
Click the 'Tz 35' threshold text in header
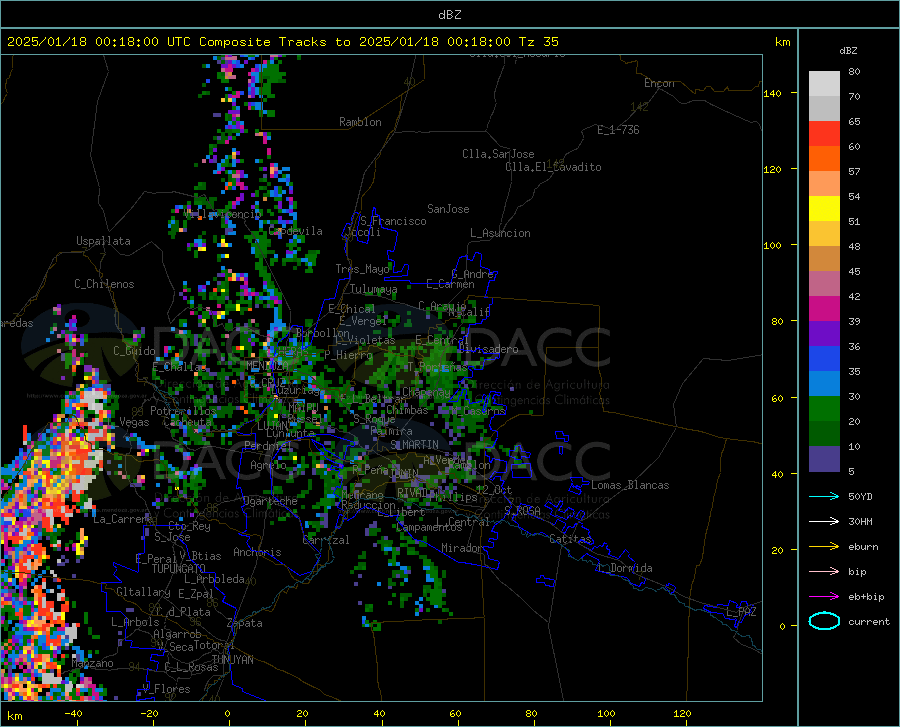tap(538, 42)
